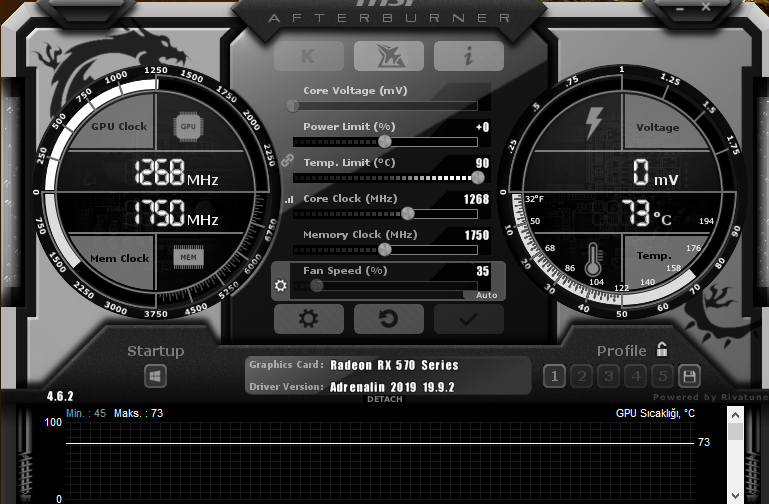Click the Maks. : 73 graph statistic
This screenshot has height=504, width=769.
click(x=138, y=413)
